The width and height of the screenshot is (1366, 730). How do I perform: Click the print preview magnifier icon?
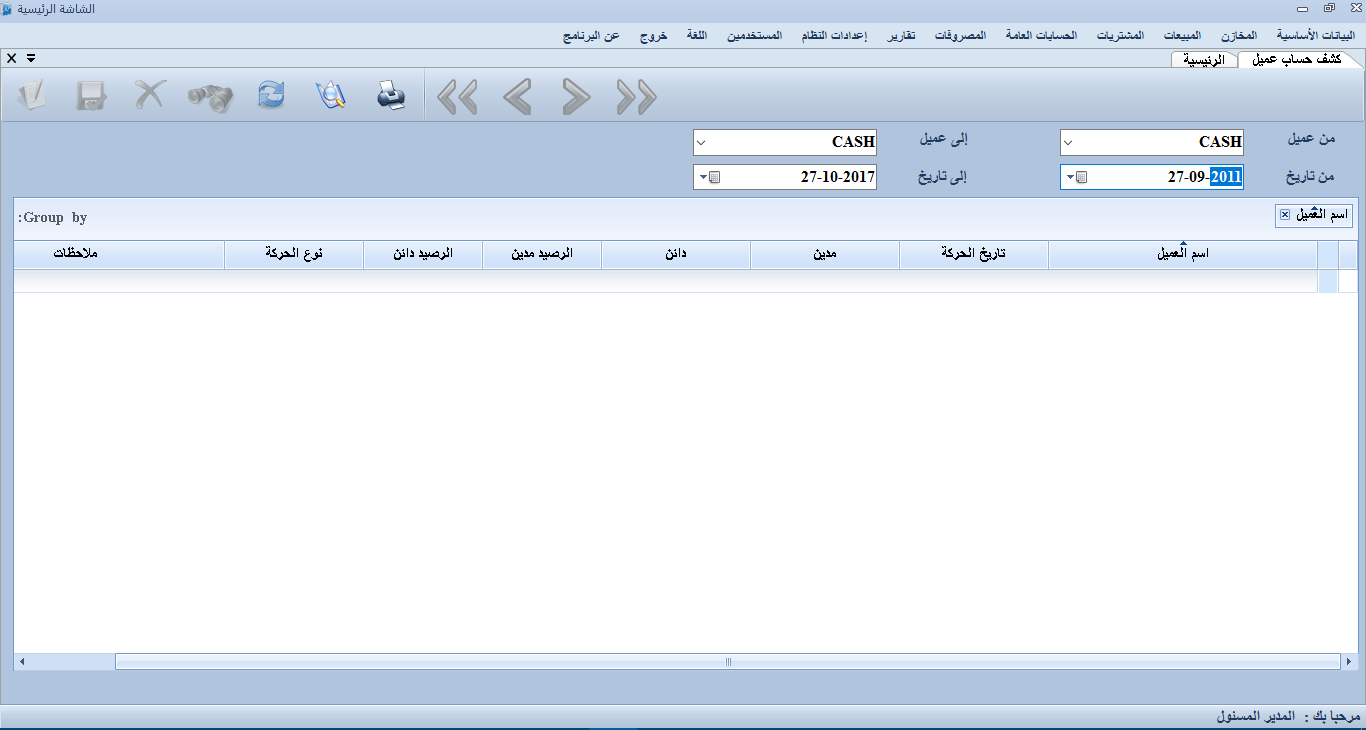point(331,96)
